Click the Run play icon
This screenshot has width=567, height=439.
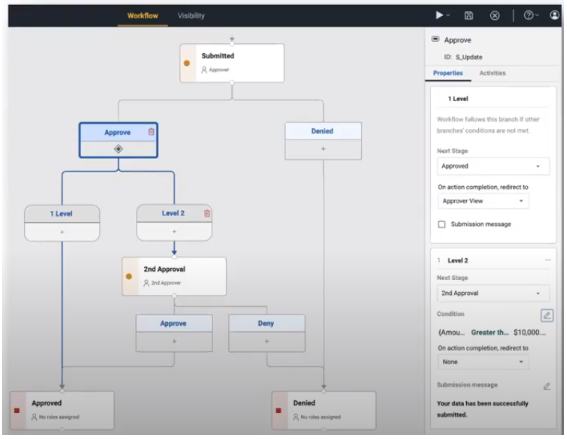pyautogui.click(x=439, y=15)
